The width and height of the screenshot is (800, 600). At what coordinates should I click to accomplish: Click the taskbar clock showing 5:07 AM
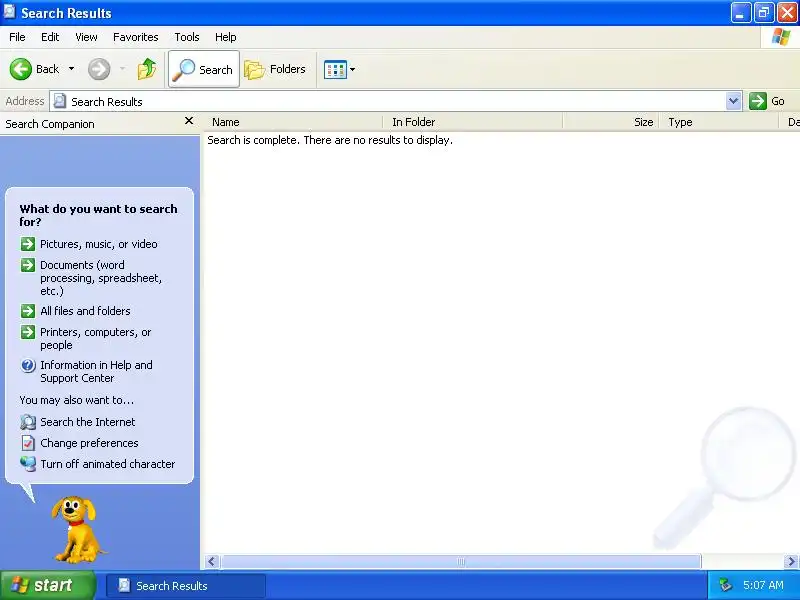click(763, 585)
